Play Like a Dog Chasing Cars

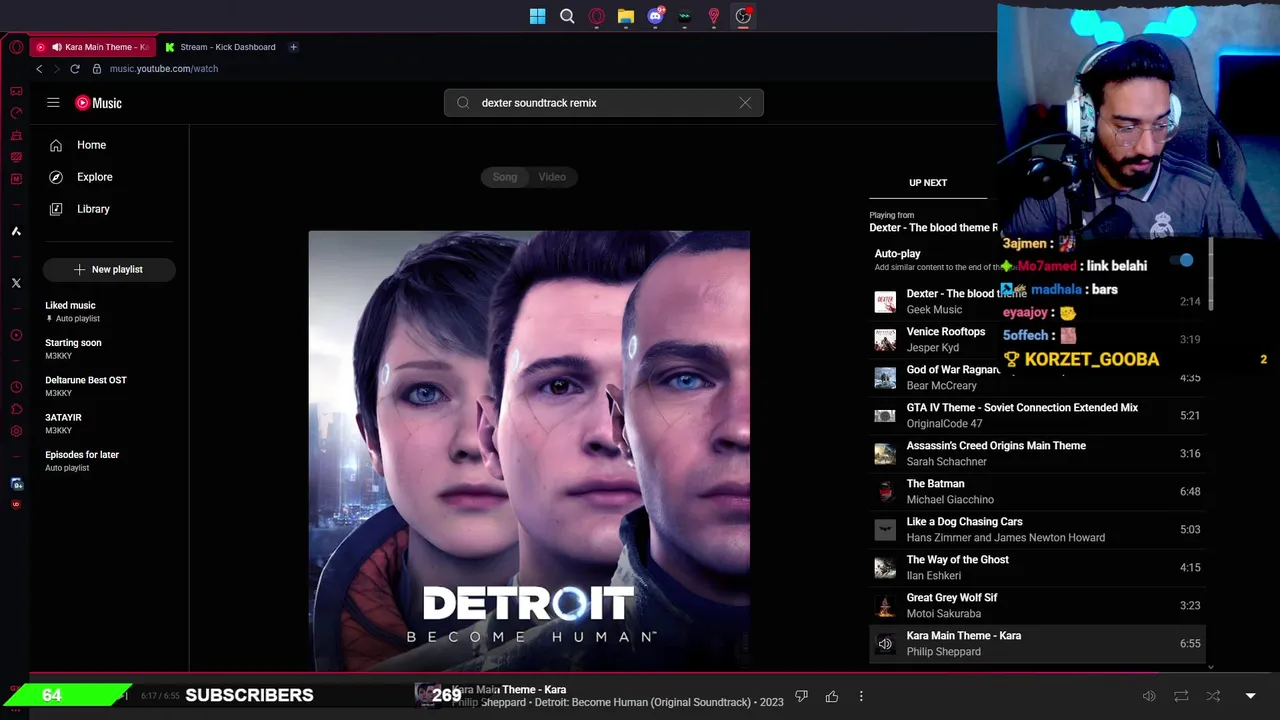coord(1037,530)
